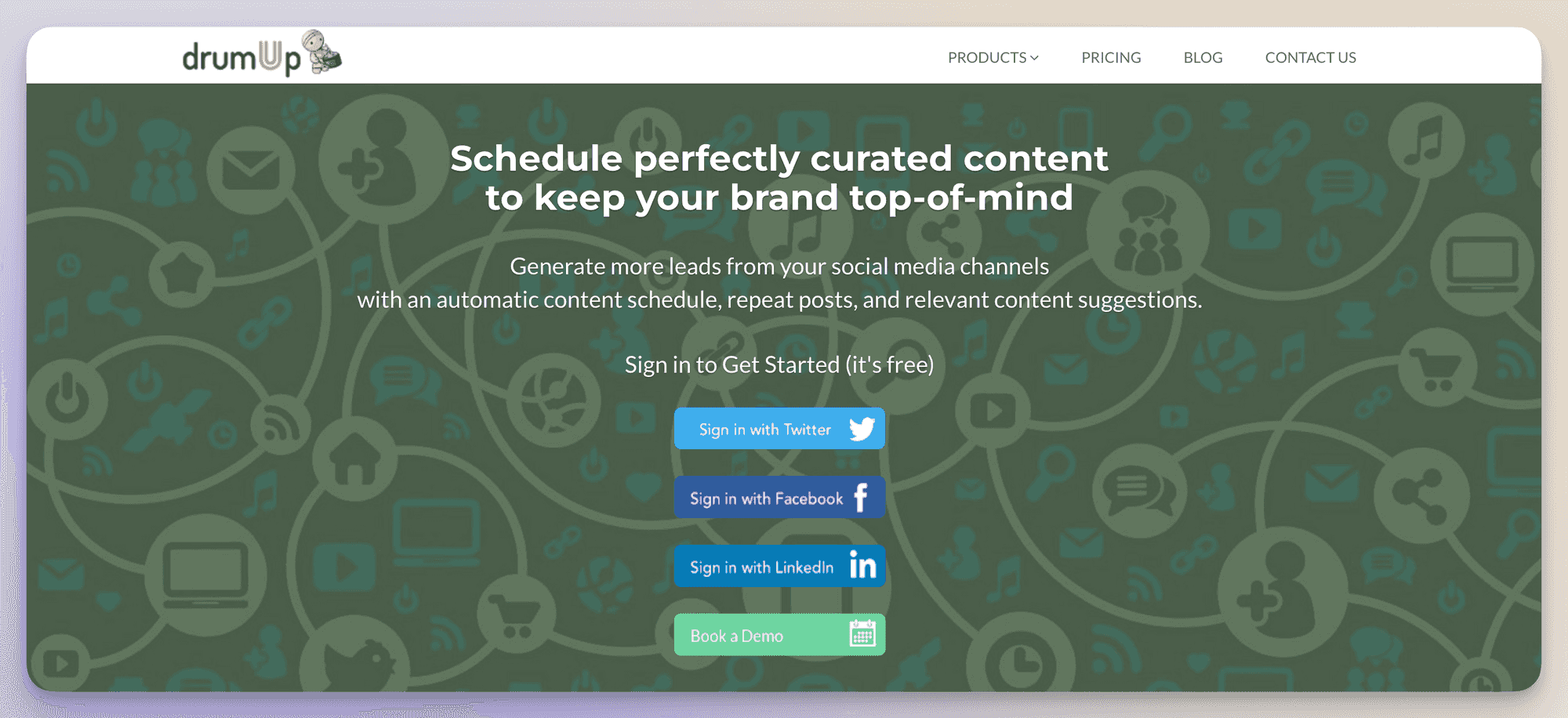Click the calendar icon on Book a Demo
Screen dimensions: 1568x718
[x=862, y=634]
